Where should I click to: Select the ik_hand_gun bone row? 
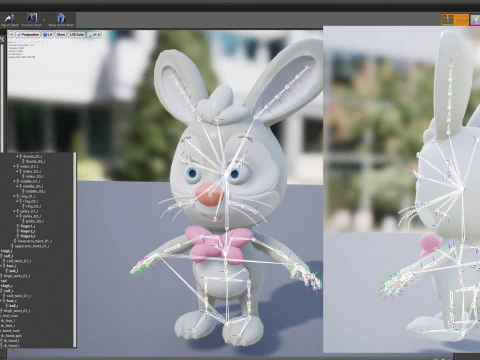pos(11,336)
